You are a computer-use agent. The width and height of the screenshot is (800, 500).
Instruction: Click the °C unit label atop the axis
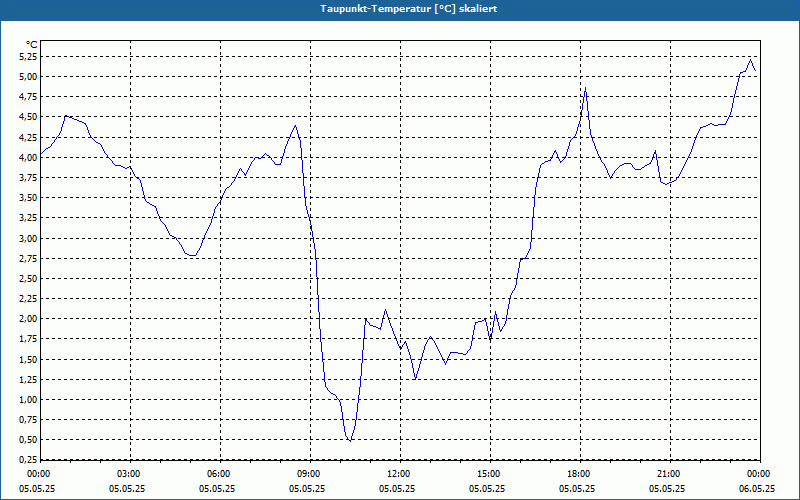[32, 45]
